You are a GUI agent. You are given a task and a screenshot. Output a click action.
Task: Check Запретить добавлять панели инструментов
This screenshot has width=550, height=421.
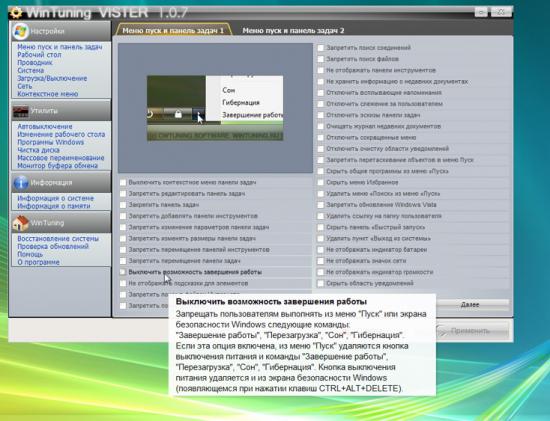pyautogui.click(x=123, y=216)
